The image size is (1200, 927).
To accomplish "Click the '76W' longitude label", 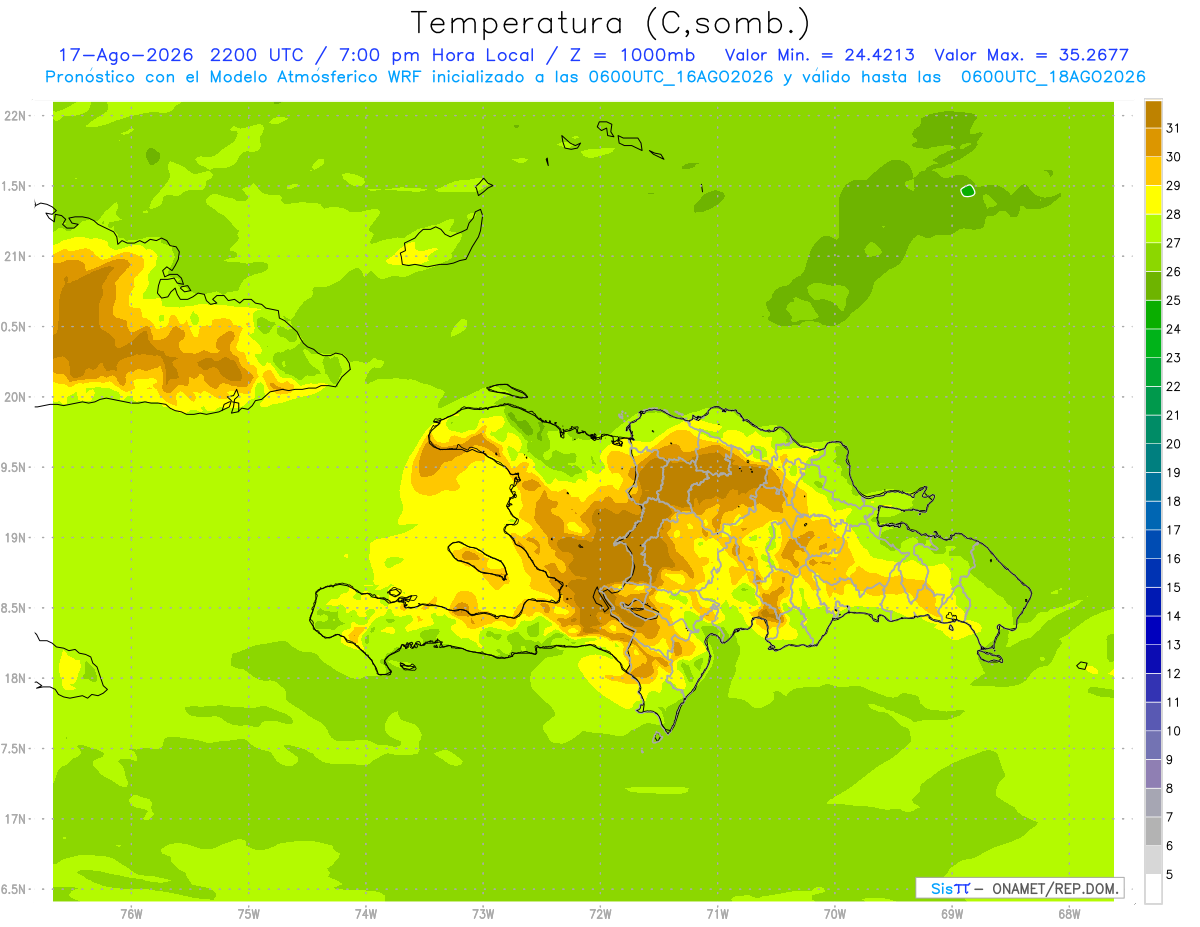I will (131, 914).
